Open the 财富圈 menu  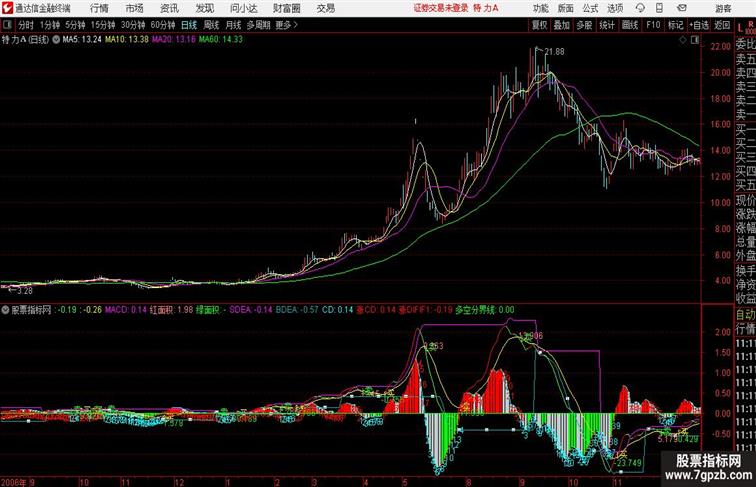pos(286,8)
